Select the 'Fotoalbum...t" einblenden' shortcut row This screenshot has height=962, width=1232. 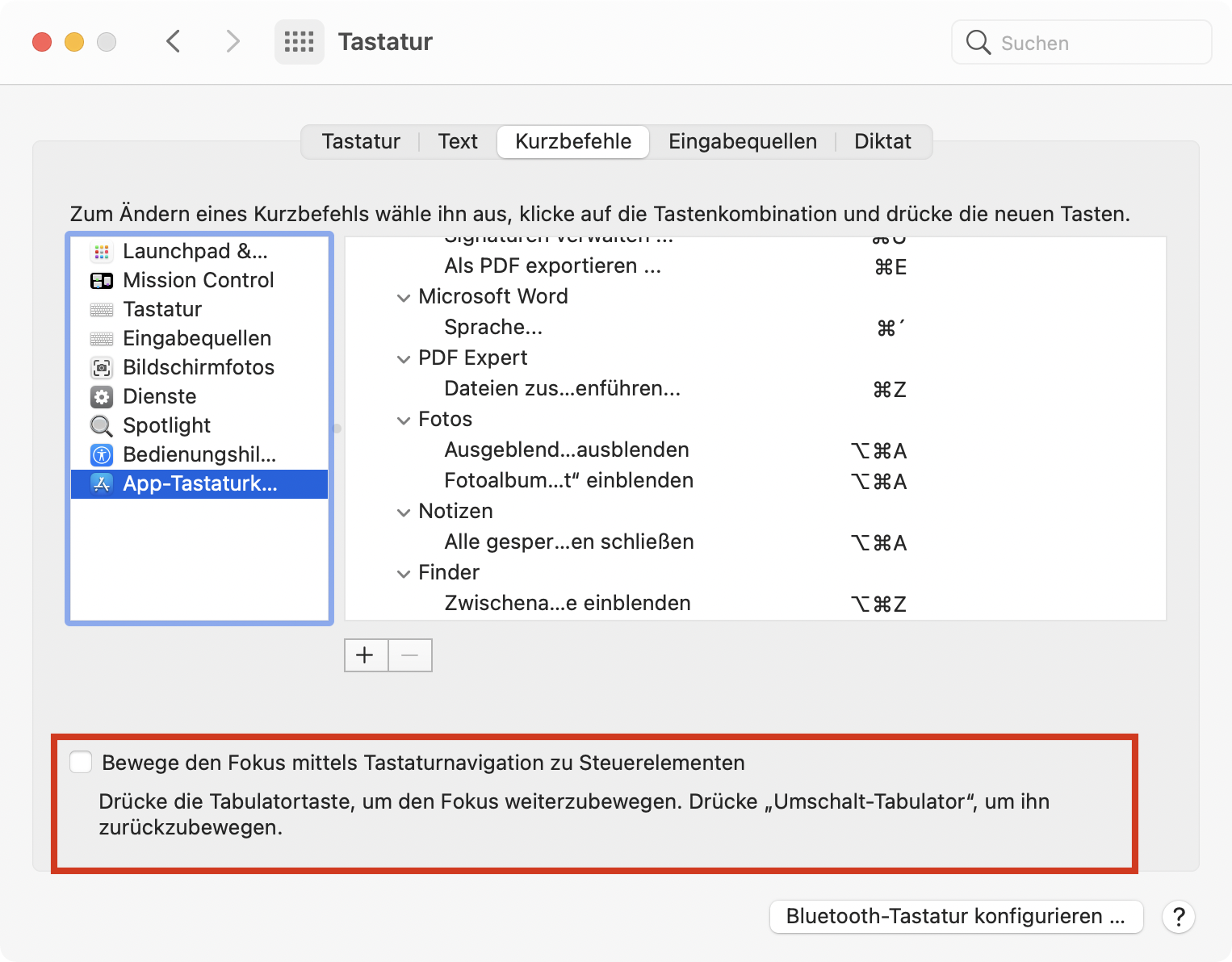pos(756,481)
